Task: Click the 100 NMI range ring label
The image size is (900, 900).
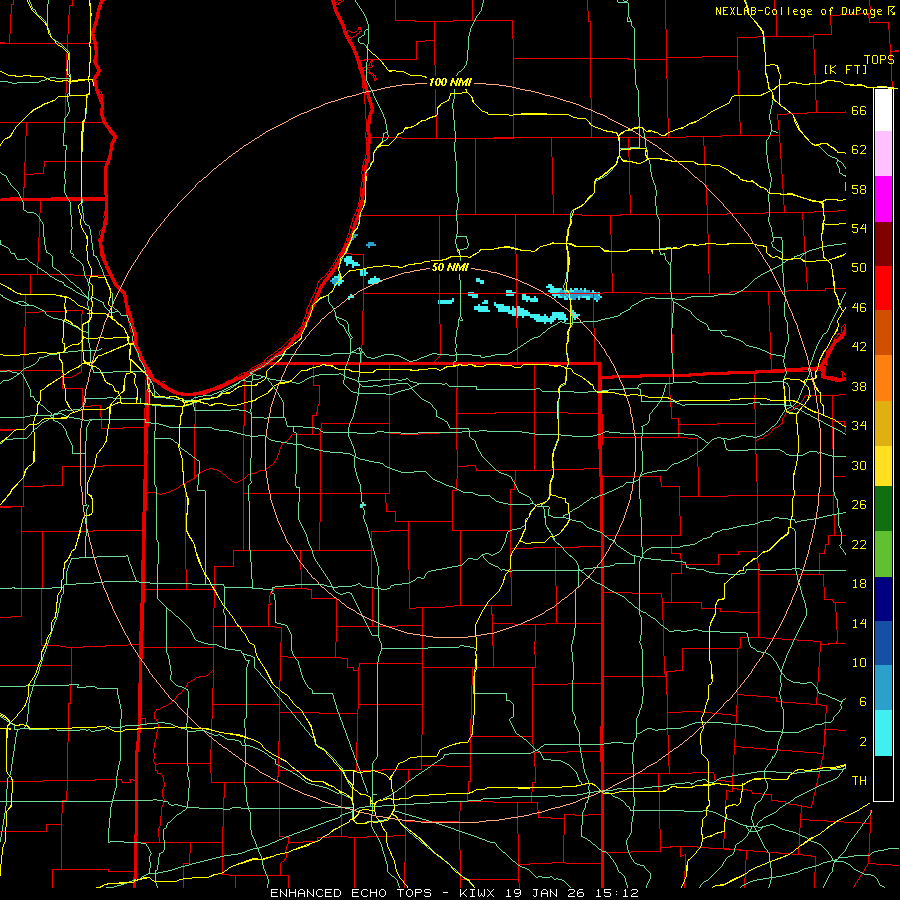Action: coord(450,82)
